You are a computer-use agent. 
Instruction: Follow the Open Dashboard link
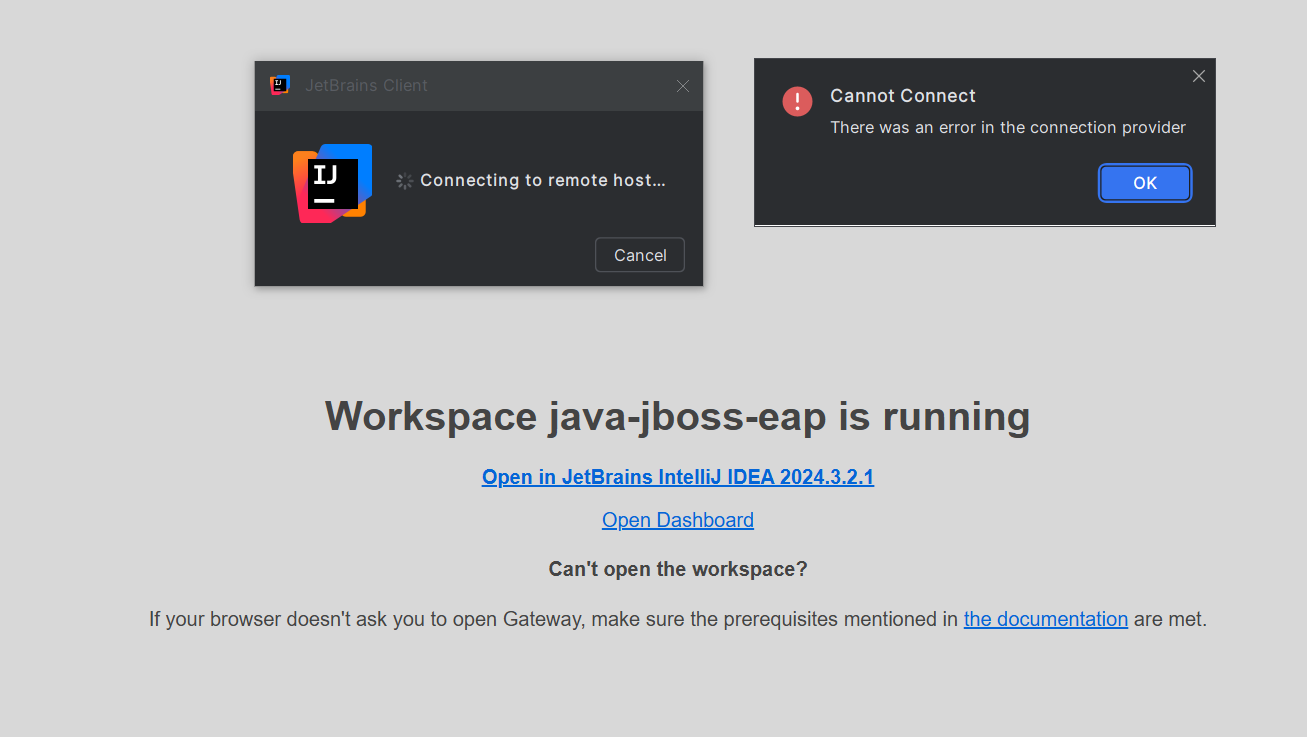click(678, 520)
